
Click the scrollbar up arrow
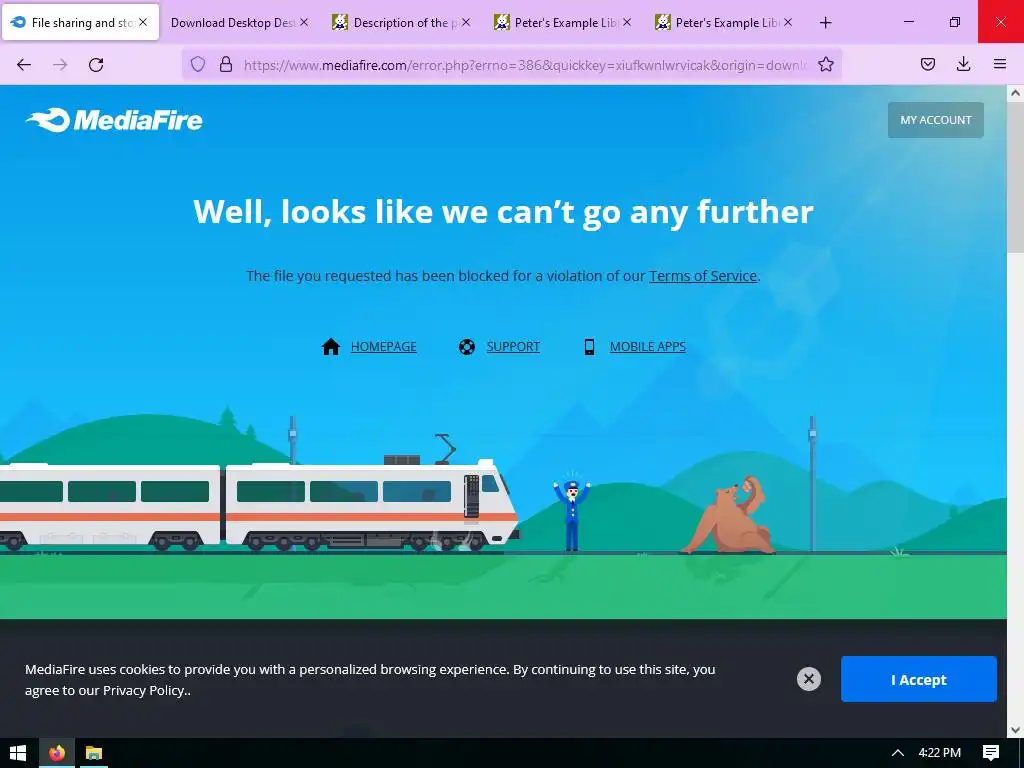coord(1016,93)
